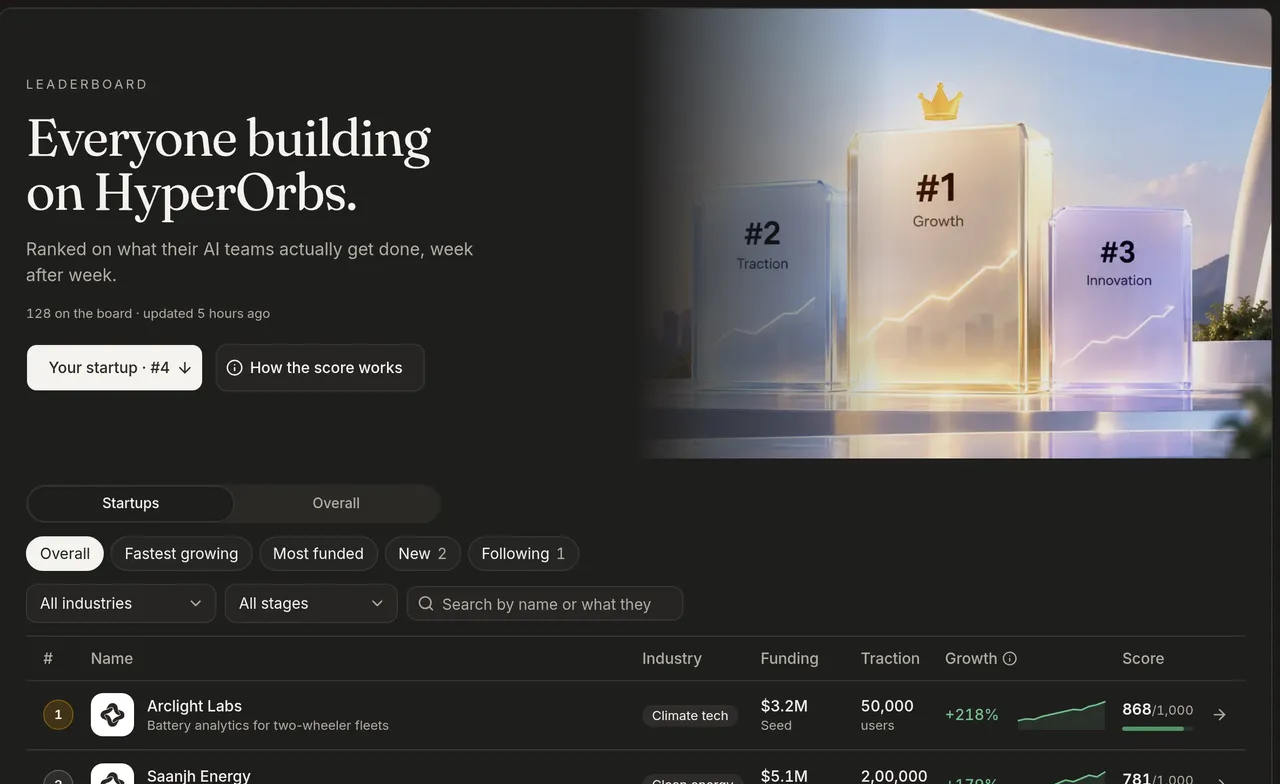Click "Battery analytics for two-wheeler fleets" description

tap(268, 725)
